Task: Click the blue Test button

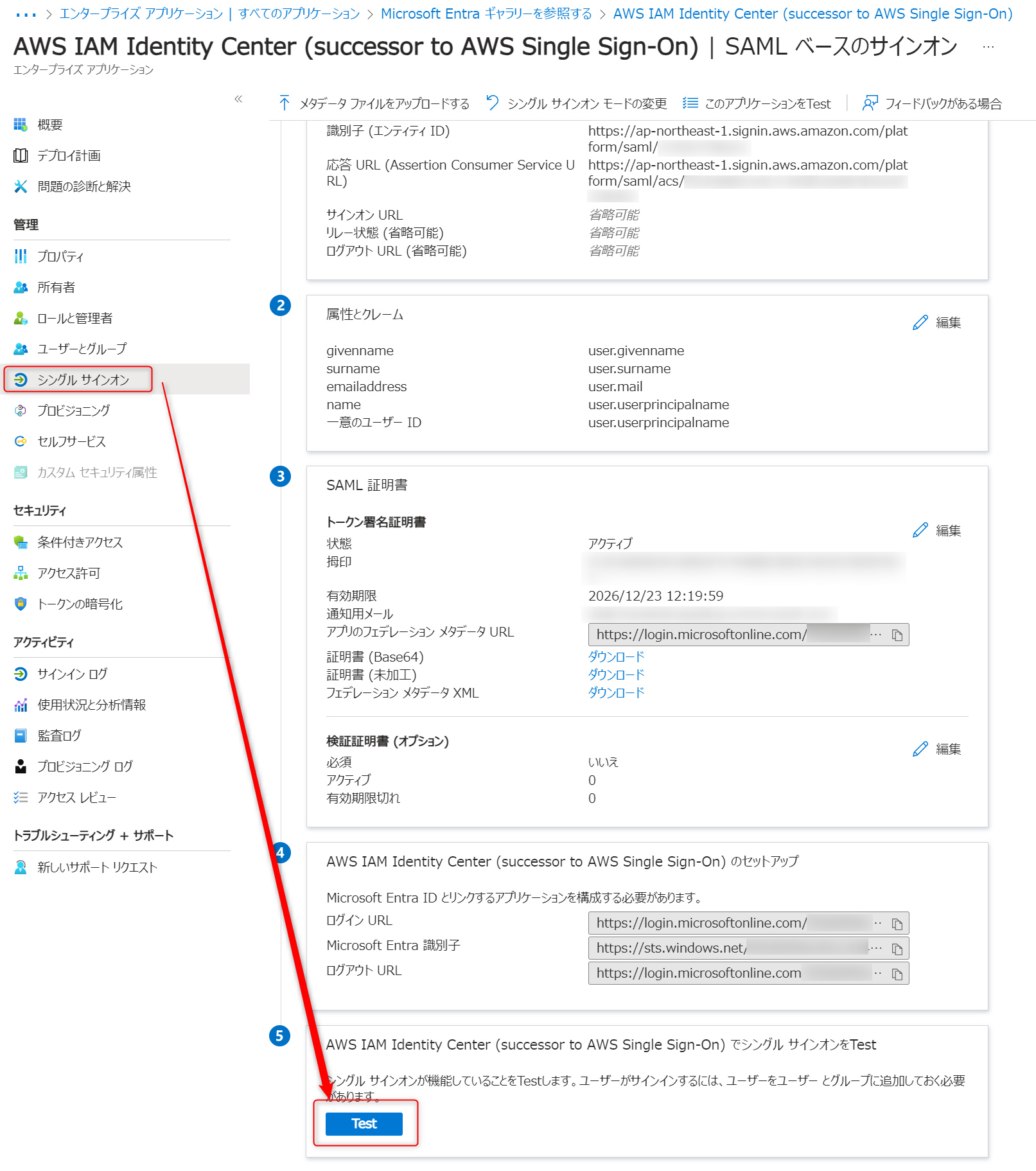Action: [x=364, y=1123]
